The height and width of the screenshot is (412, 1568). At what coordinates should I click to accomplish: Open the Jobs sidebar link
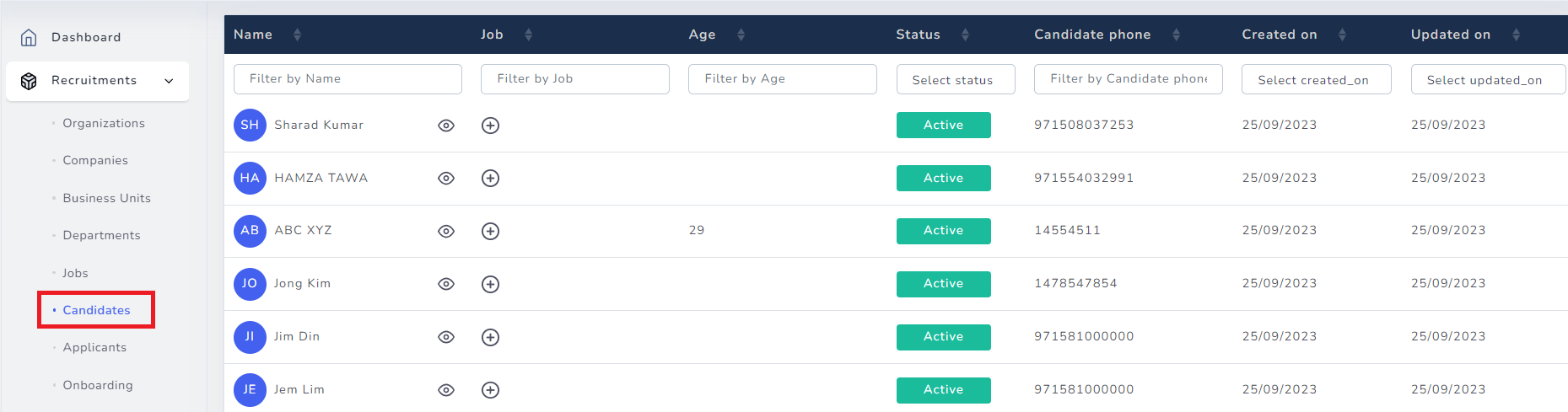pos(75,273)
